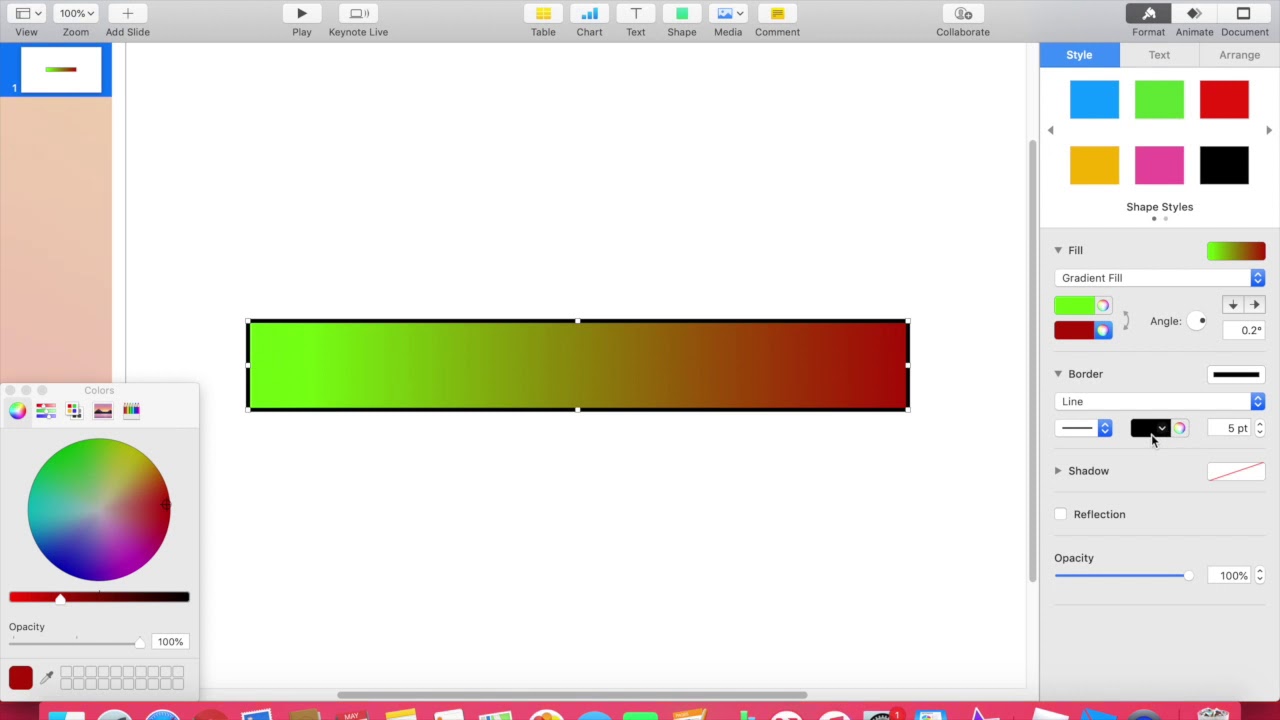The image size is (1280, 720).
Task: Open the border line style dropdown
Action: pos(1084,428)
